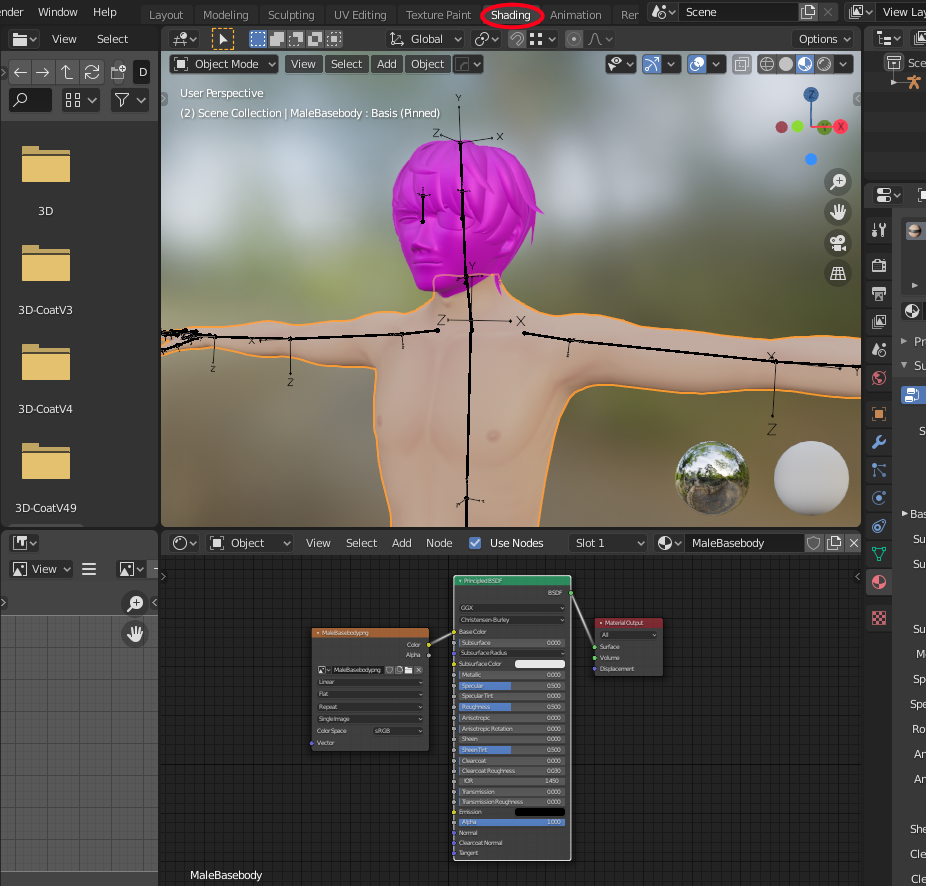Open the Scene properties tab
The width and height of the screenshot is (926, 886).
(879, 350)
